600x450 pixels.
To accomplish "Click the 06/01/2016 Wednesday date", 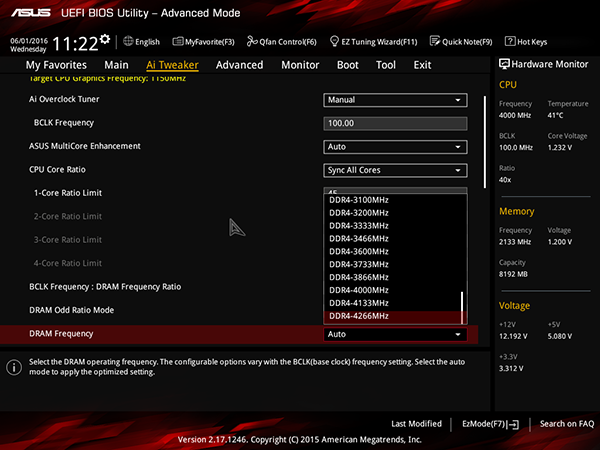I will [29, 45].
